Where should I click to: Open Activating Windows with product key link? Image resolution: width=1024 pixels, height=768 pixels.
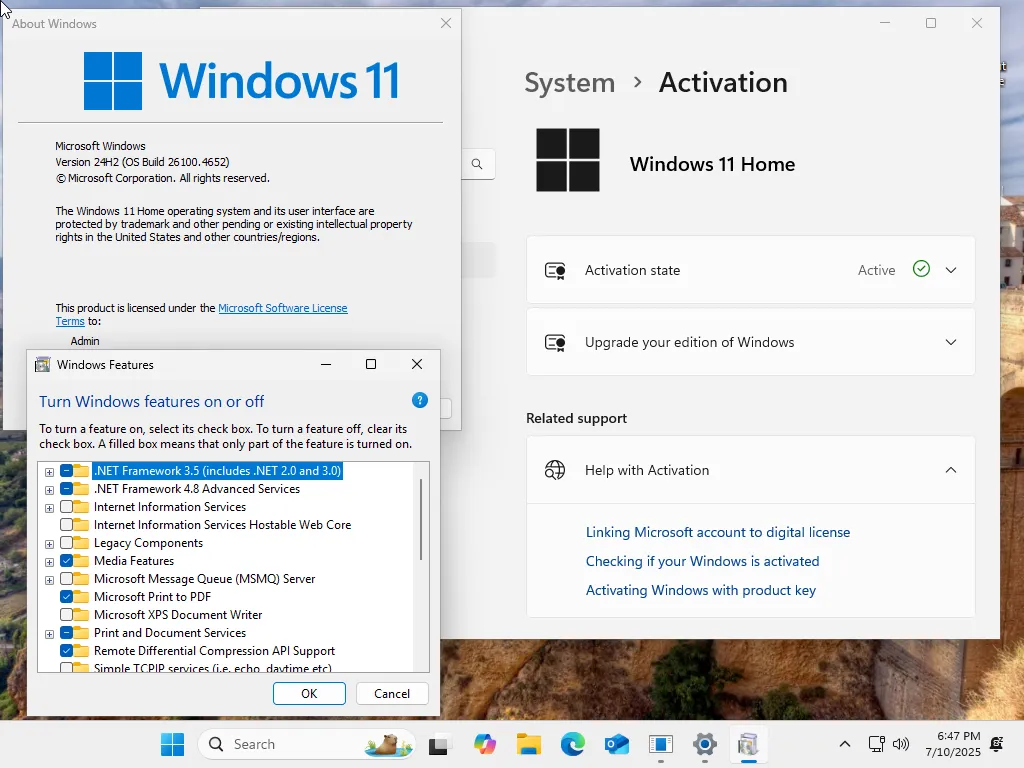(701, 590)
